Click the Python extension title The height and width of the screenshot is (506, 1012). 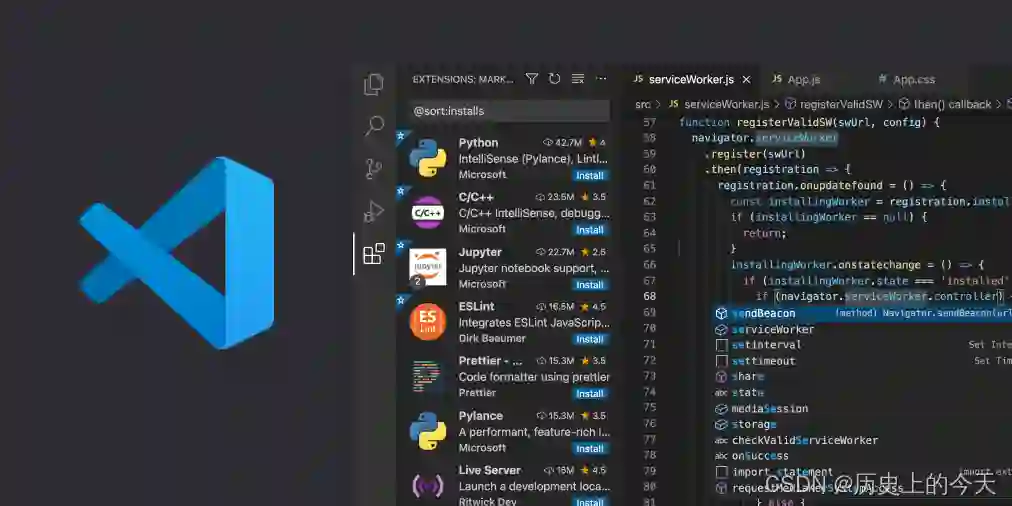tap(478, 143)
